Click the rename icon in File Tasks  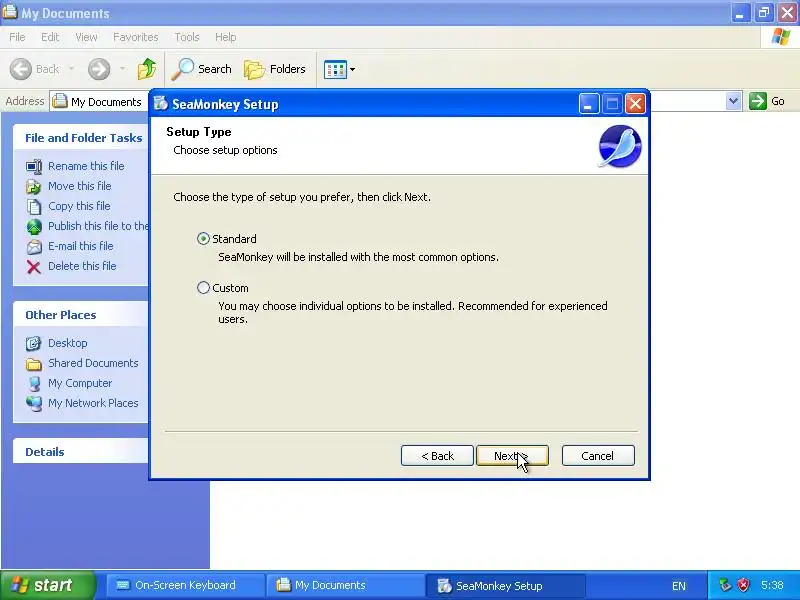(34, 166)
